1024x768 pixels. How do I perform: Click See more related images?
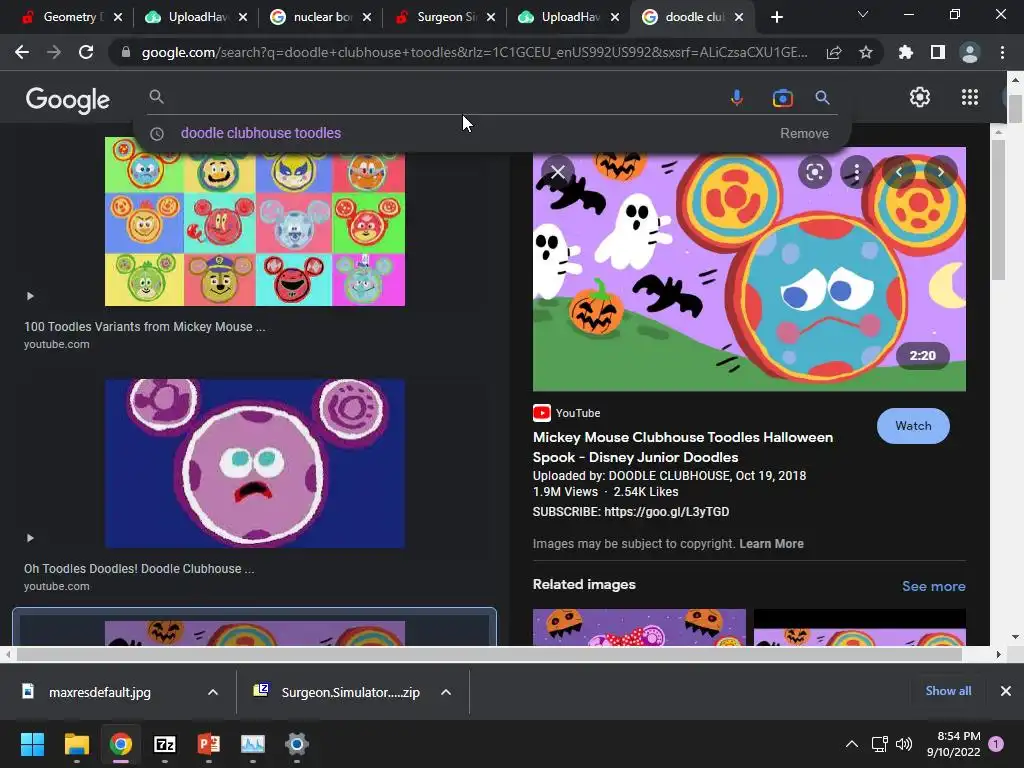coord(933,586)
